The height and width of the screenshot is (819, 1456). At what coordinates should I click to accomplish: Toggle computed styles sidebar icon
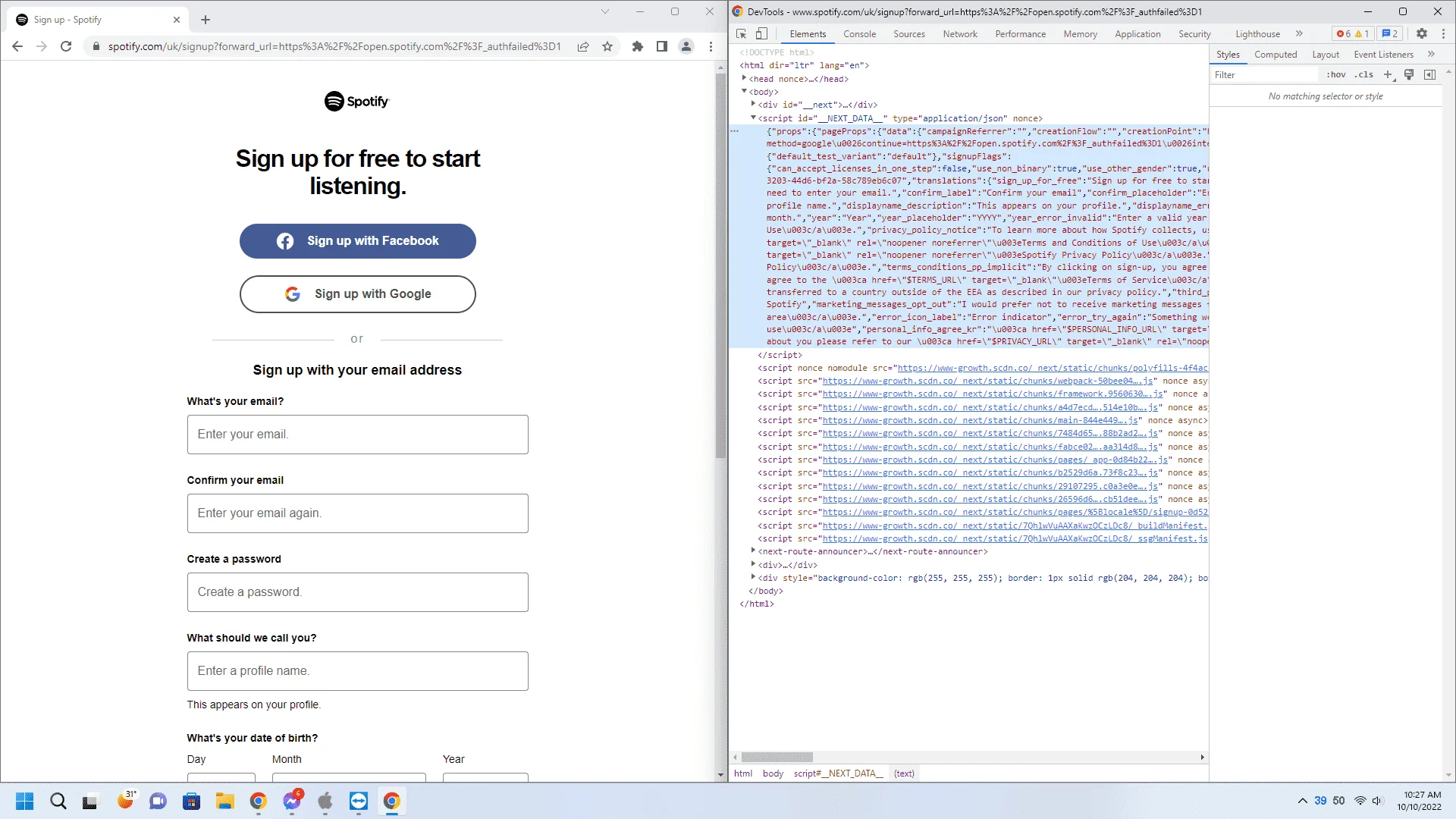tap(1430, 75)
